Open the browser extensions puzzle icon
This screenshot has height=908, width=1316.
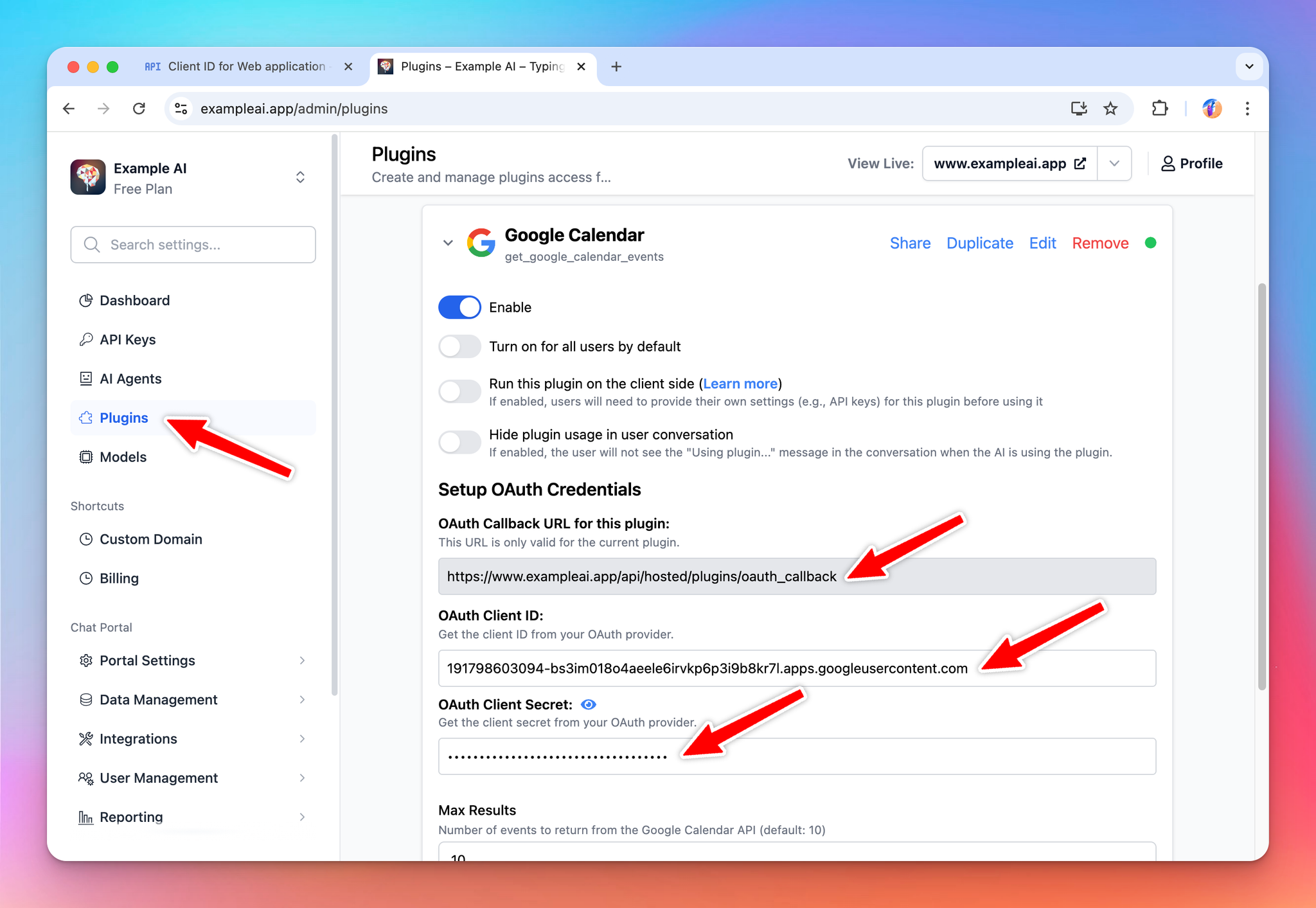pyautogui.click(x=1160, y=109)
